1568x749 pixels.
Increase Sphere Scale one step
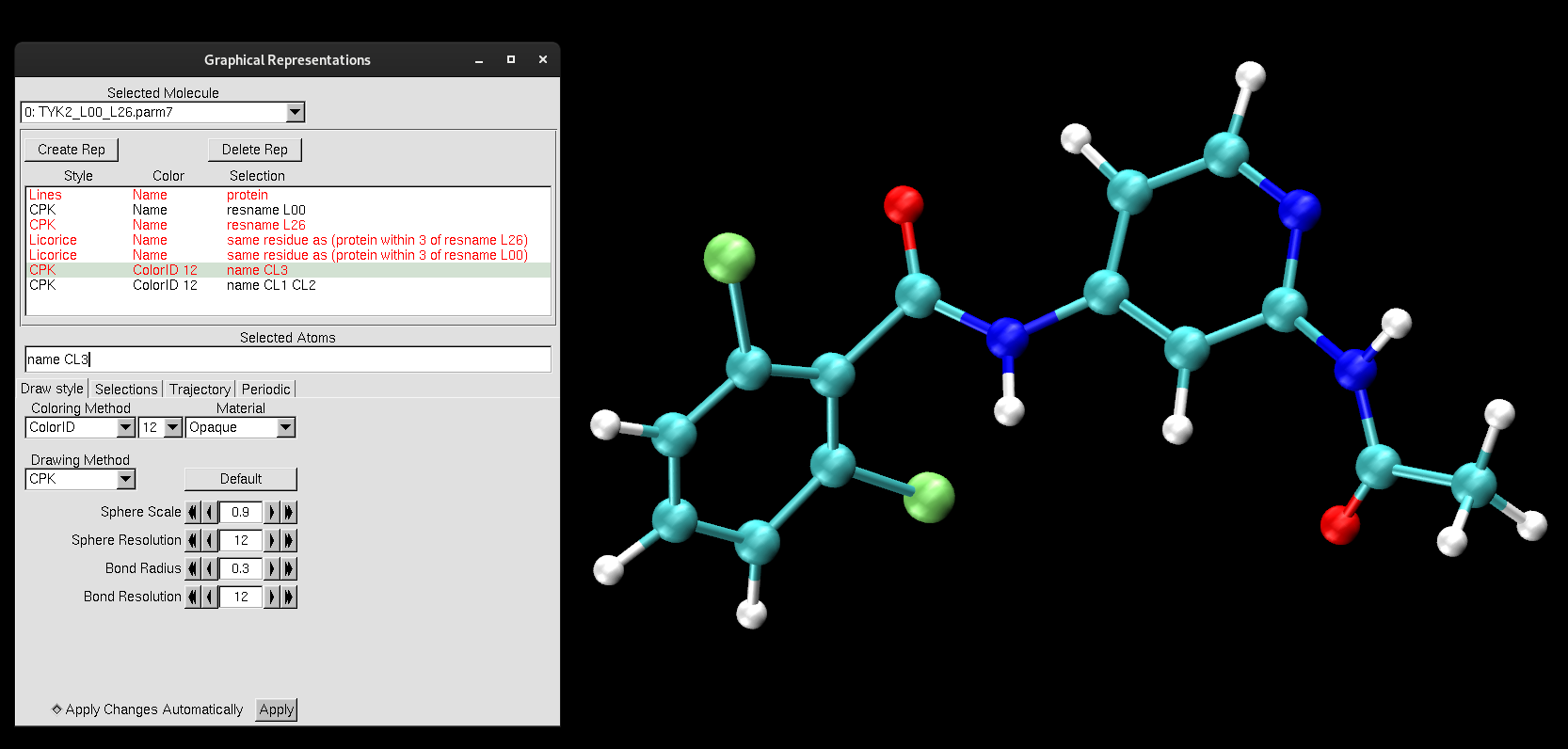[272, 512]
